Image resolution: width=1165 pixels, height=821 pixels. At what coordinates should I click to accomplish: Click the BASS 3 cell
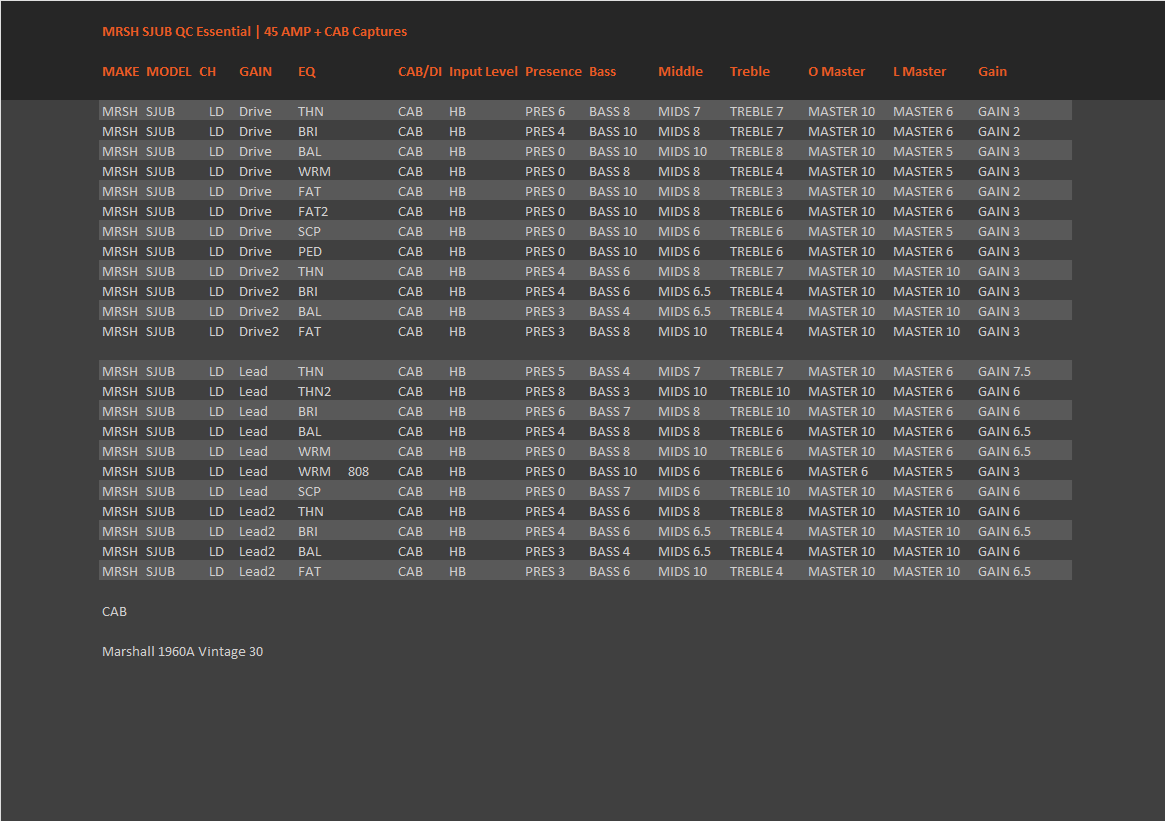point(609,392)
